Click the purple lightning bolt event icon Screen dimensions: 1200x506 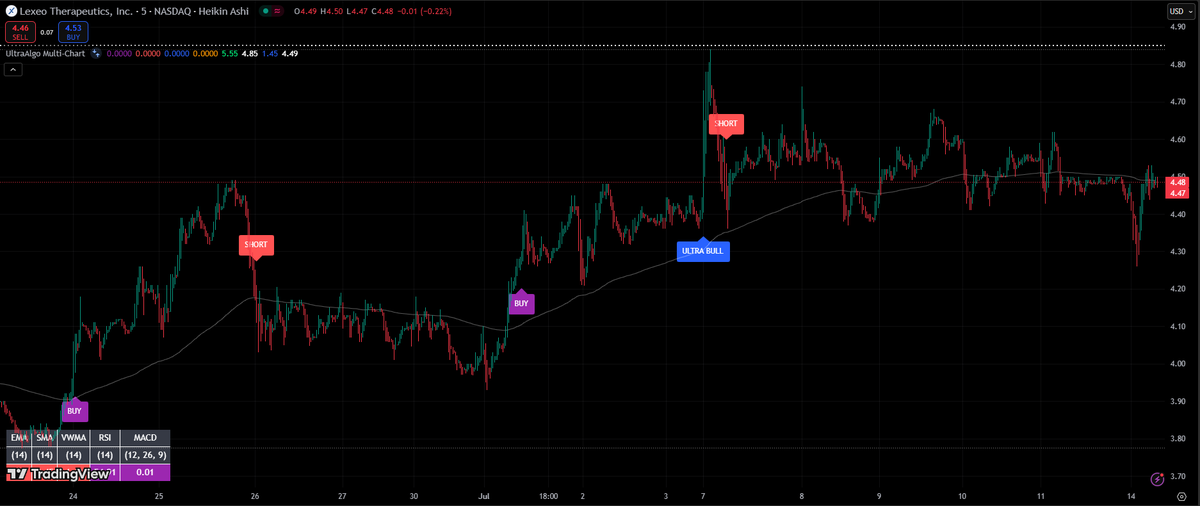coord(1157,479)
